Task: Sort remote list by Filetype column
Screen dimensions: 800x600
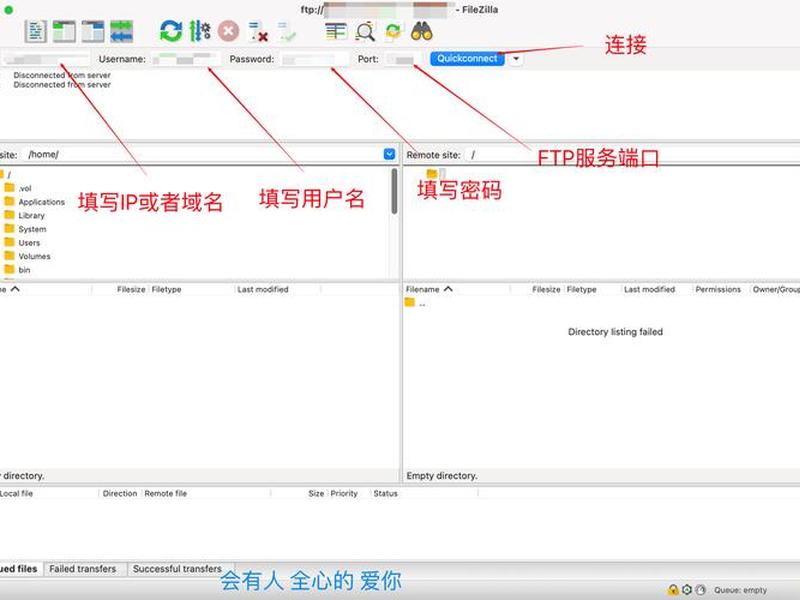Action: (582, 289)
